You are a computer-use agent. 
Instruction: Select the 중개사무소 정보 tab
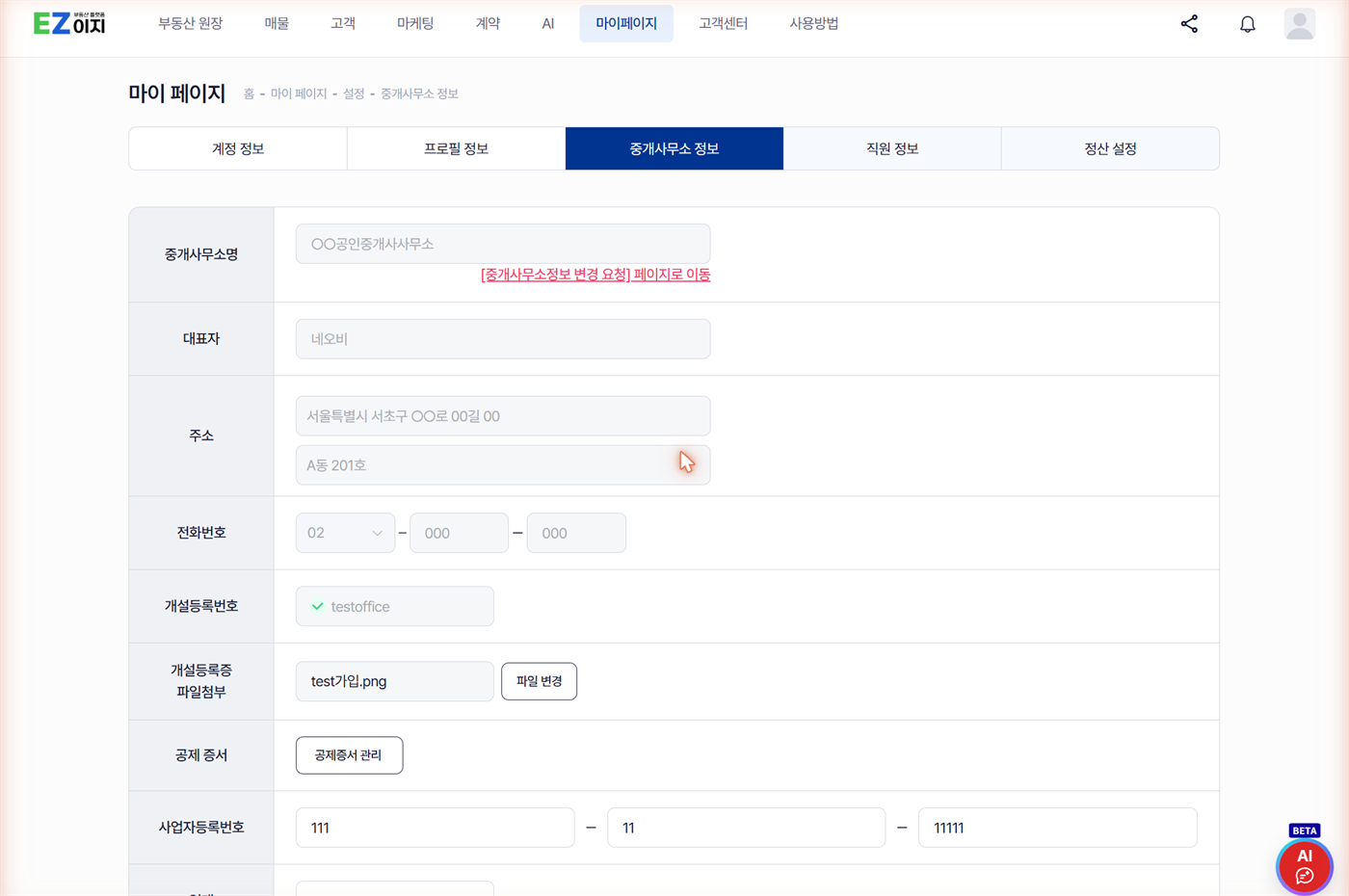pos(674,148)
